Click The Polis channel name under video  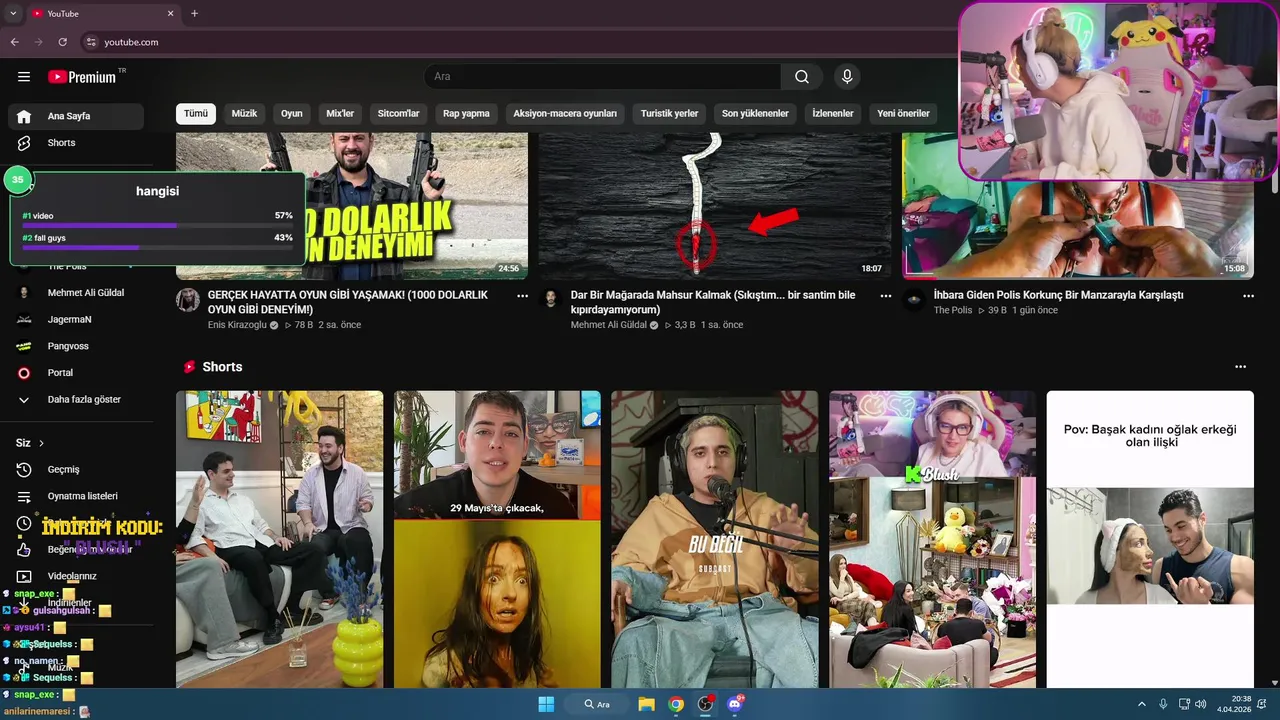953,310
